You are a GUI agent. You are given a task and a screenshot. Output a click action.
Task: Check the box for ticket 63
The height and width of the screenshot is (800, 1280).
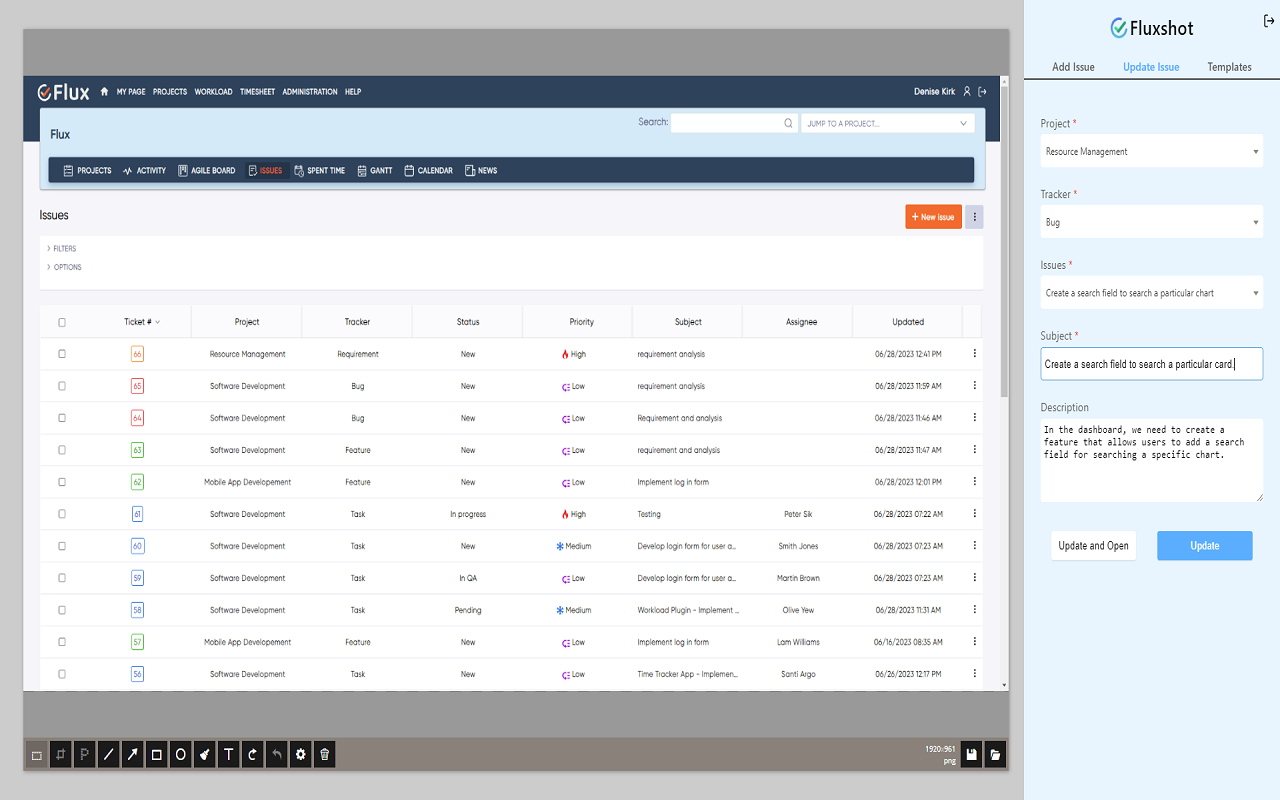(62, 450)
